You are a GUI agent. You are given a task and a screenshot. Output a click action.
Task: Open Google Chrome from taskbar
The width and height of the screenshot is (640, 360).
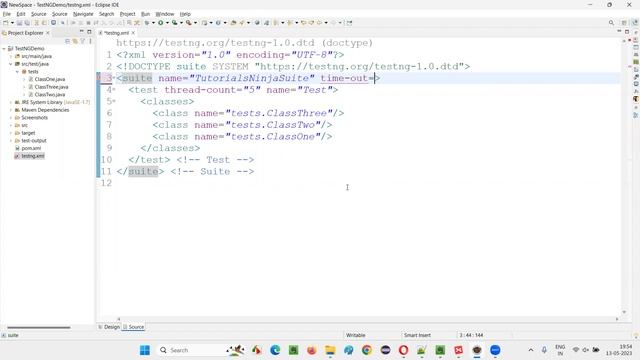pyautogui.click(x=367, y=350)
